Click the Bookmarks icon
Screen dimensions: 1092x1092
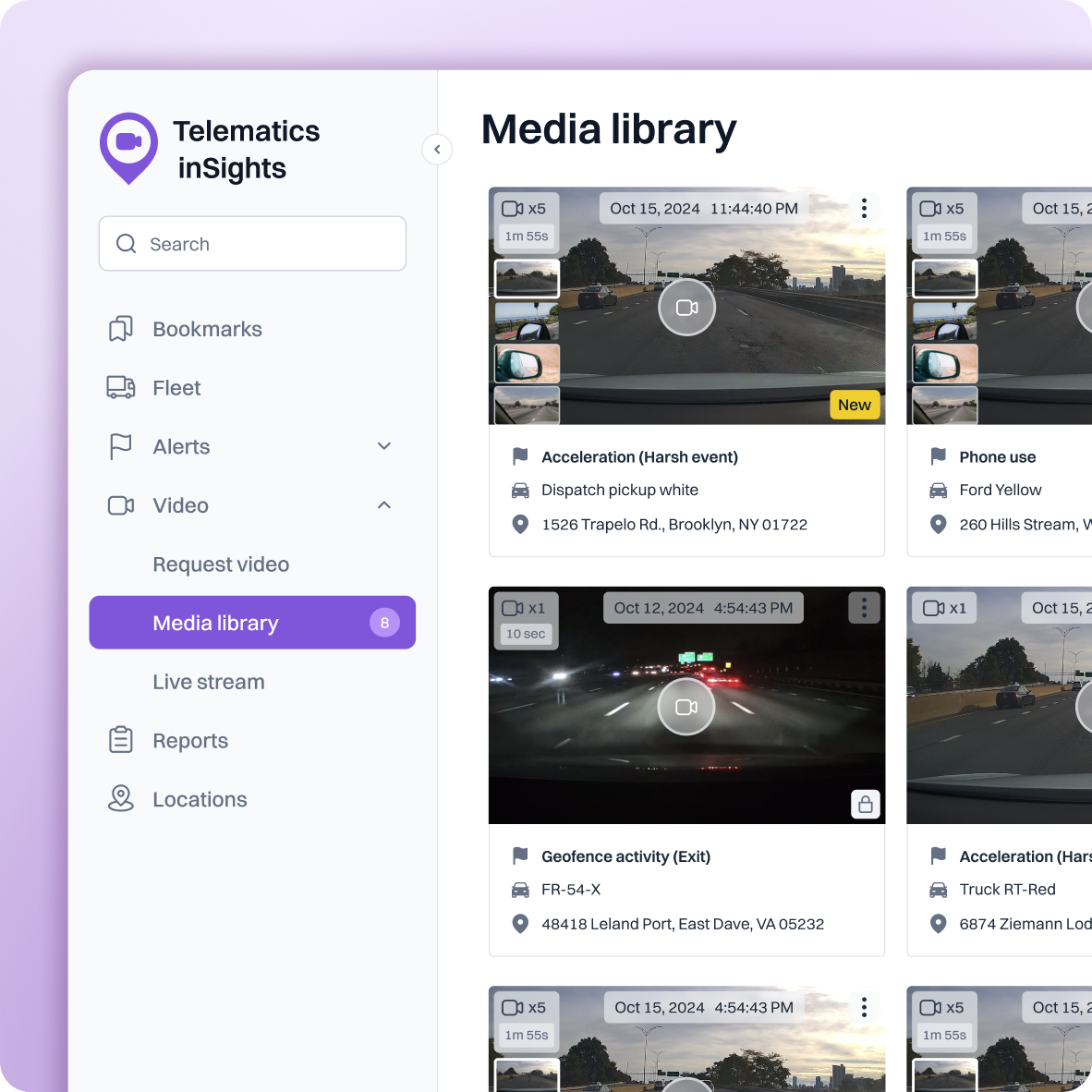[x=120, y=329]
